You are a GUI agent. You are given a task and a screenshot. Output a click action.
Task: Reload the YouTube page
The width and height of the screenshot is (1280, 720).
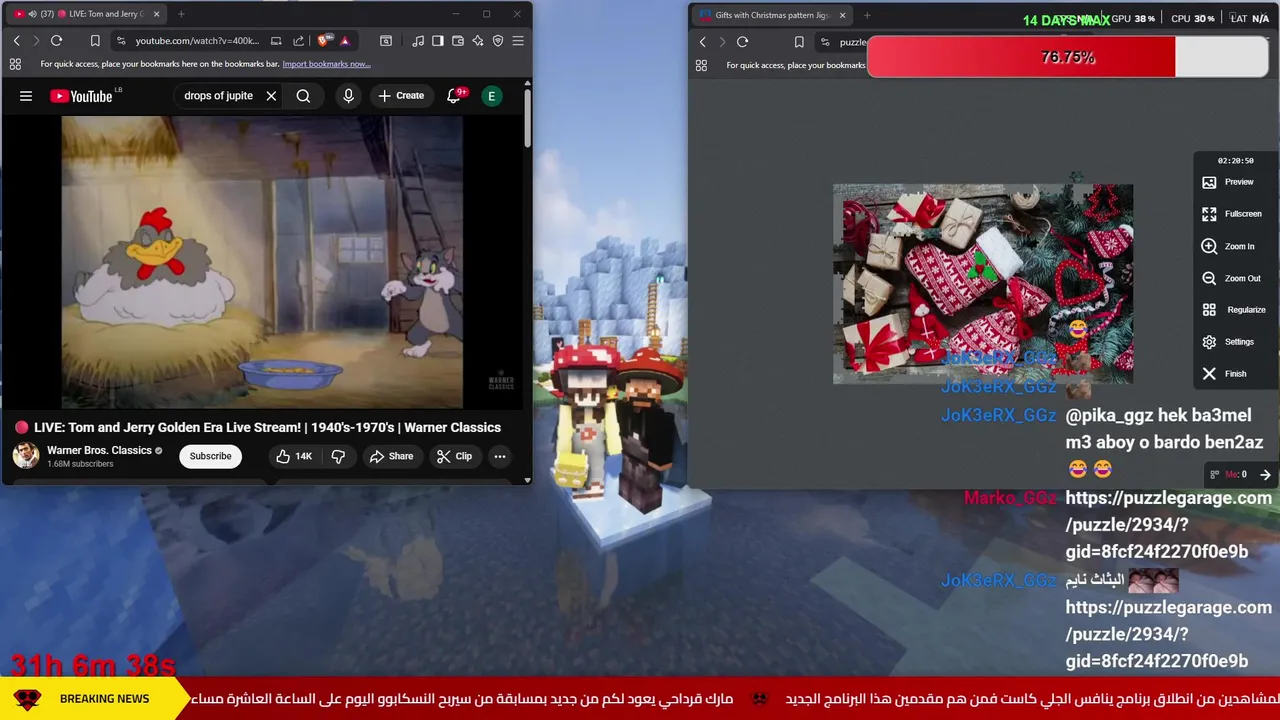56,41
